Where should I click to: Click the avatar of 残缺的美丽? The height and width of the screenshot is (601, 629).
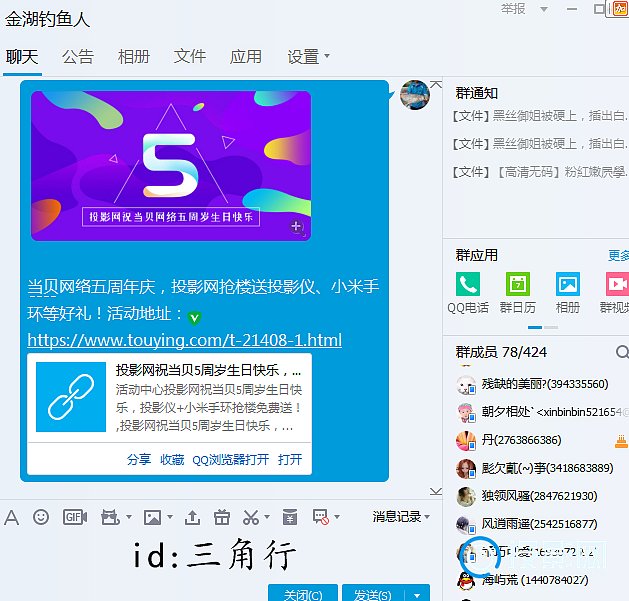(466, 385)
